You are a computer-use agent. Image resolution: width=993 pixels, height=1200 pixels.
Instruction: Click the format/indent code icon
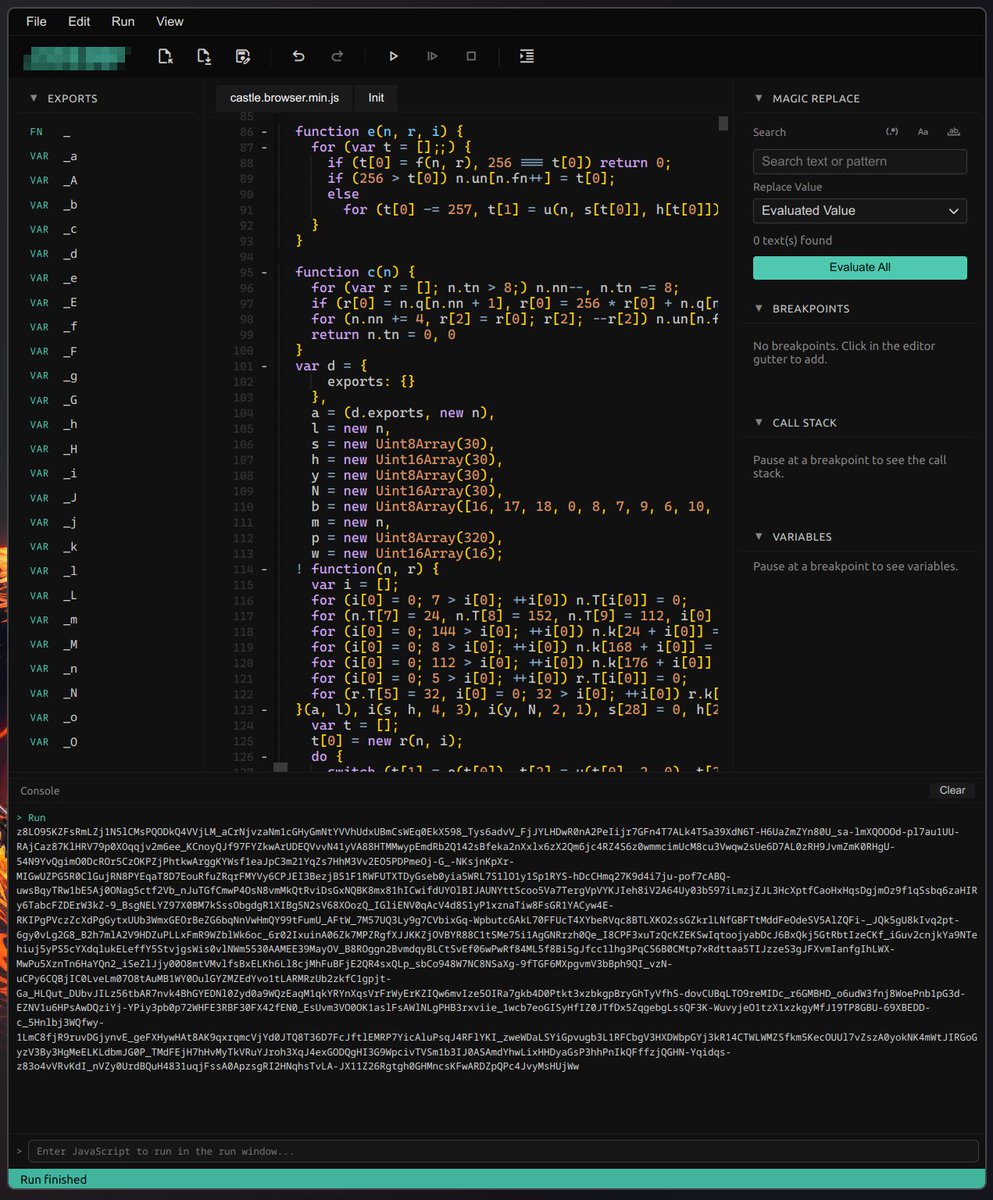point(527,56)
